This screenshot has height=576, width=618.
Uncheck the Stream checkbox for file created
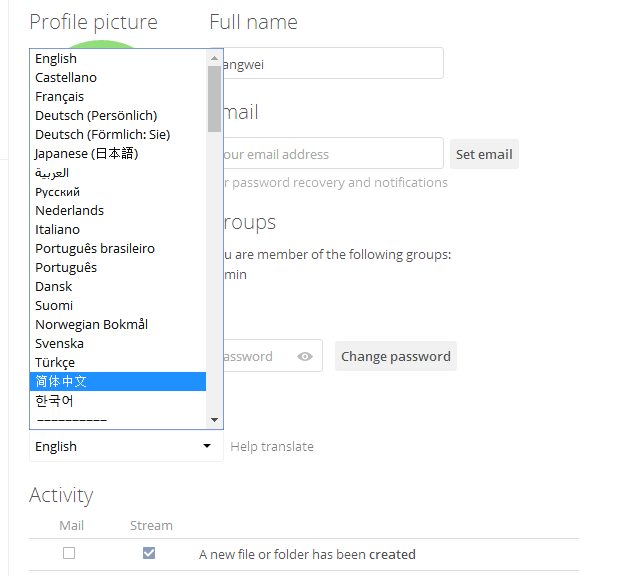click(x=149, y=553)
